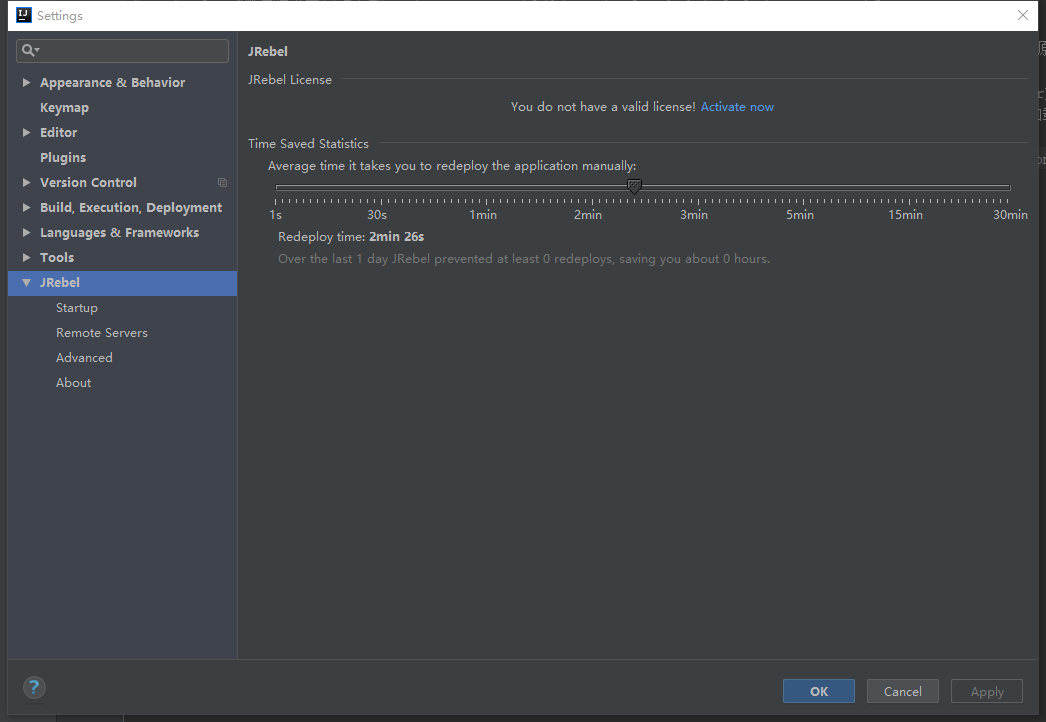The height and width of the screenshot is (722, 1046).
Task: Select Build, Execution, Deployment category
Action: pos(131,208)
